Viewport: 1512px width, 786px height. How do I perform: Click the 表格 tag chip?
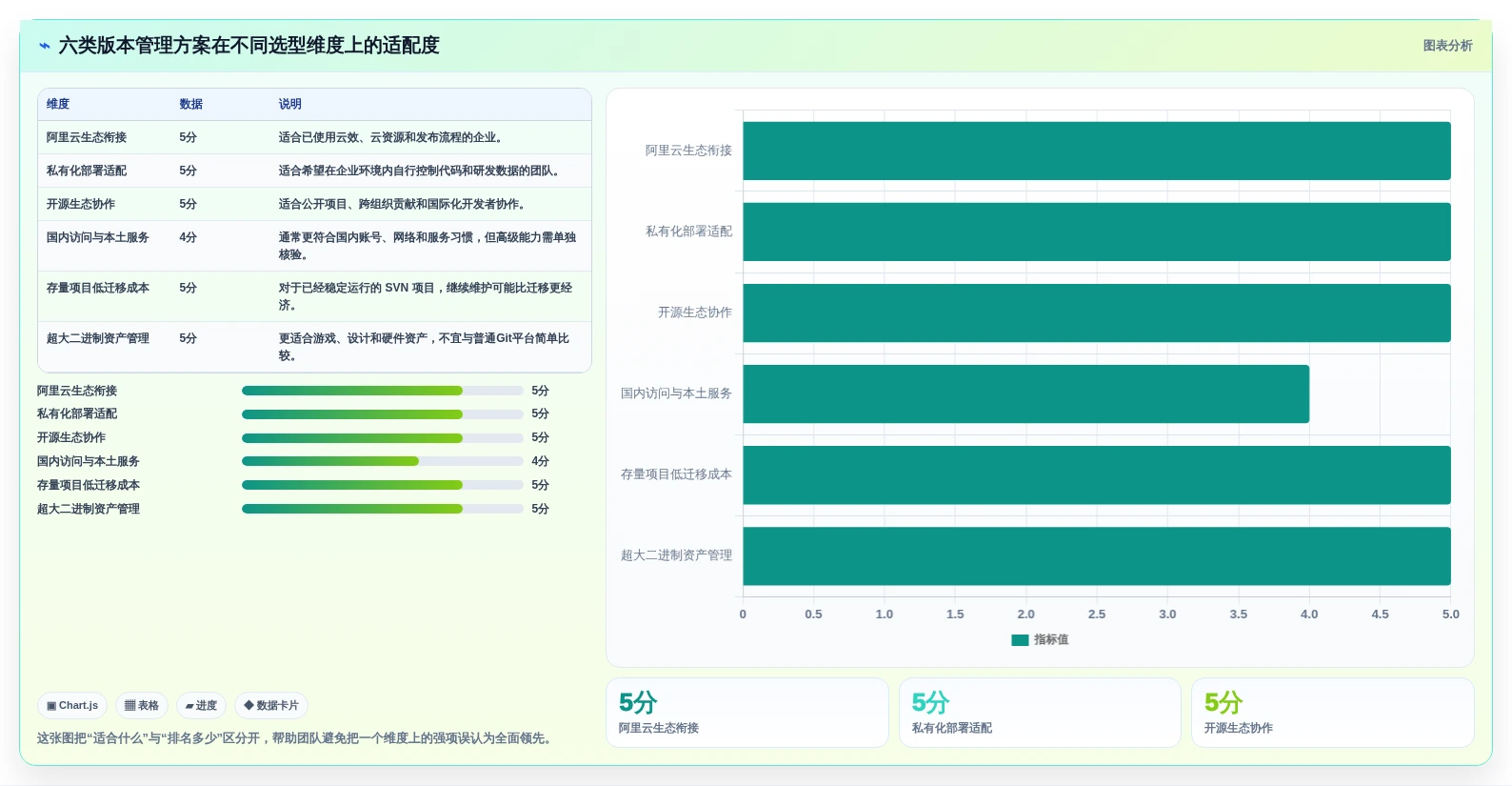tap(142, 706)
